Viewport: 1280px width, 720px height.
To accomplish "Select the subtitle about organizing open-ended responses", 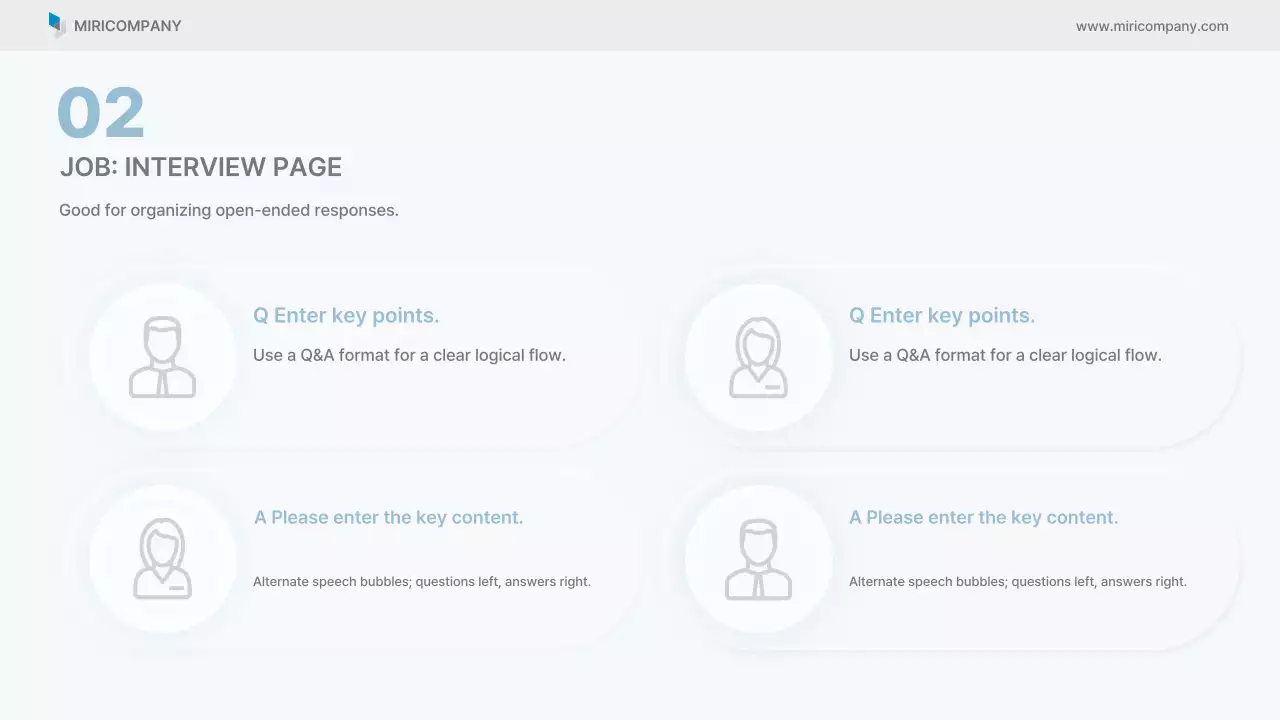I will pos(228,210).
